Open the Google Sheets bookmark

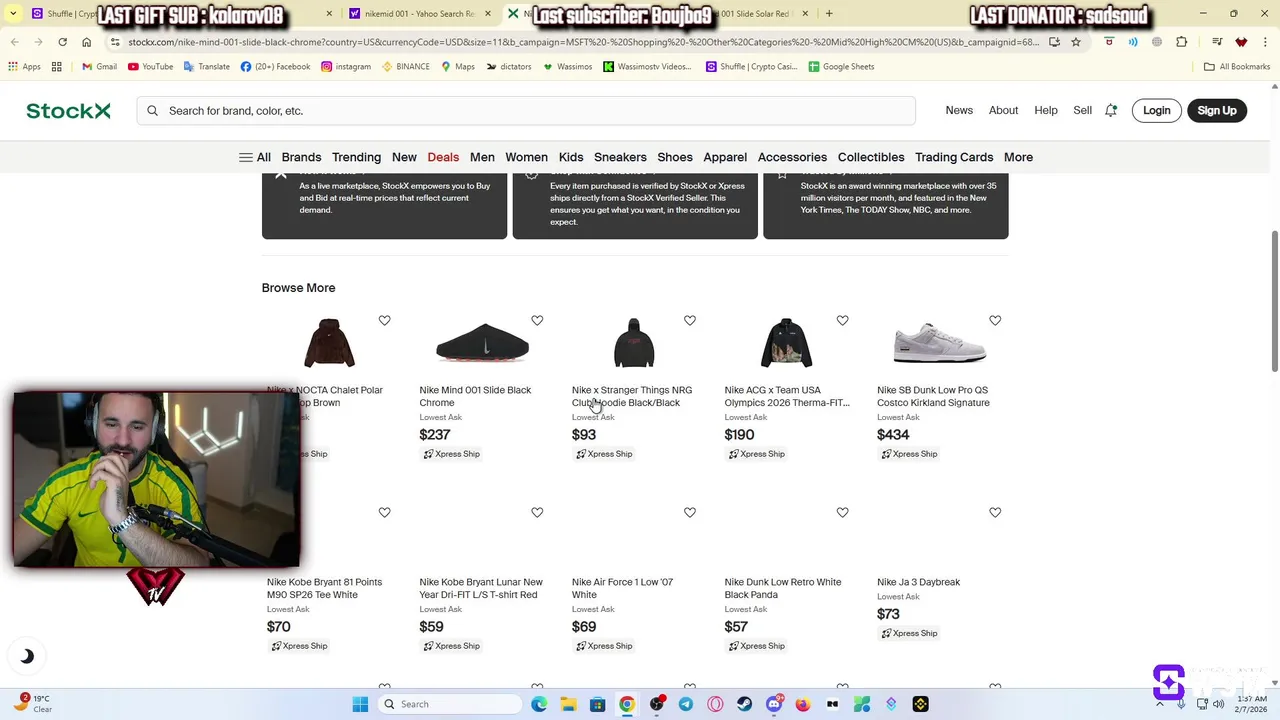tap(841, 67)
